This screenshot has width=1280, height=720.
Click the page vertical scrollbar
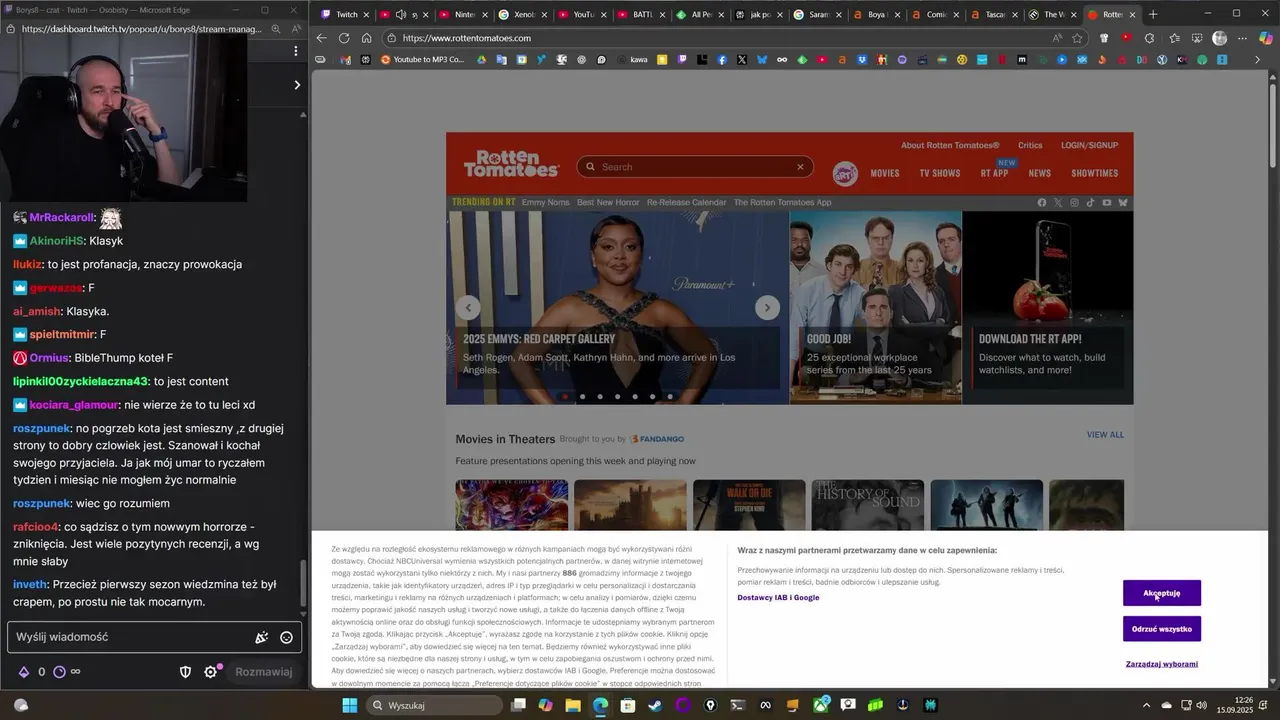1273,125
